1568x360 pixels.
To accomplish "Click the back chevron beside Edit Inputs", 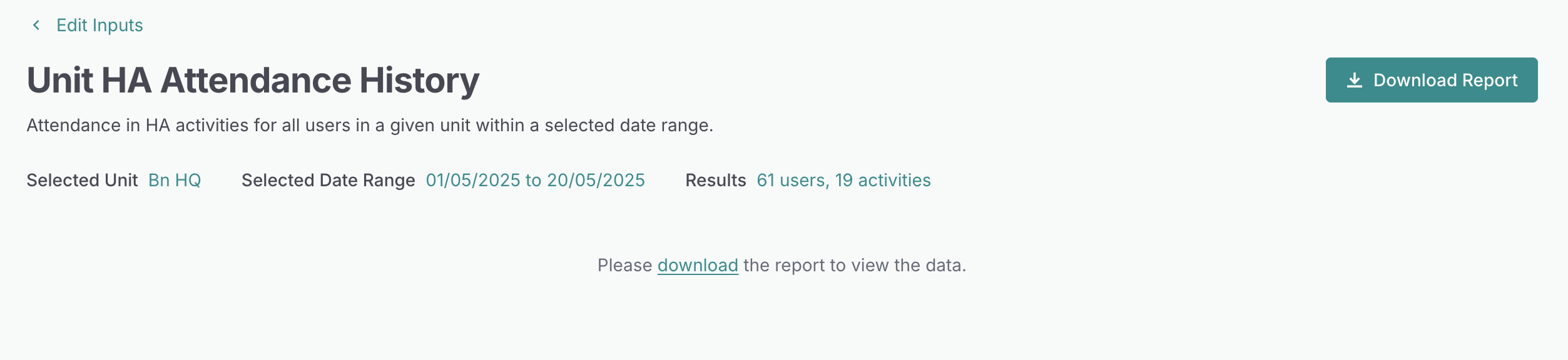I will 36,25.
